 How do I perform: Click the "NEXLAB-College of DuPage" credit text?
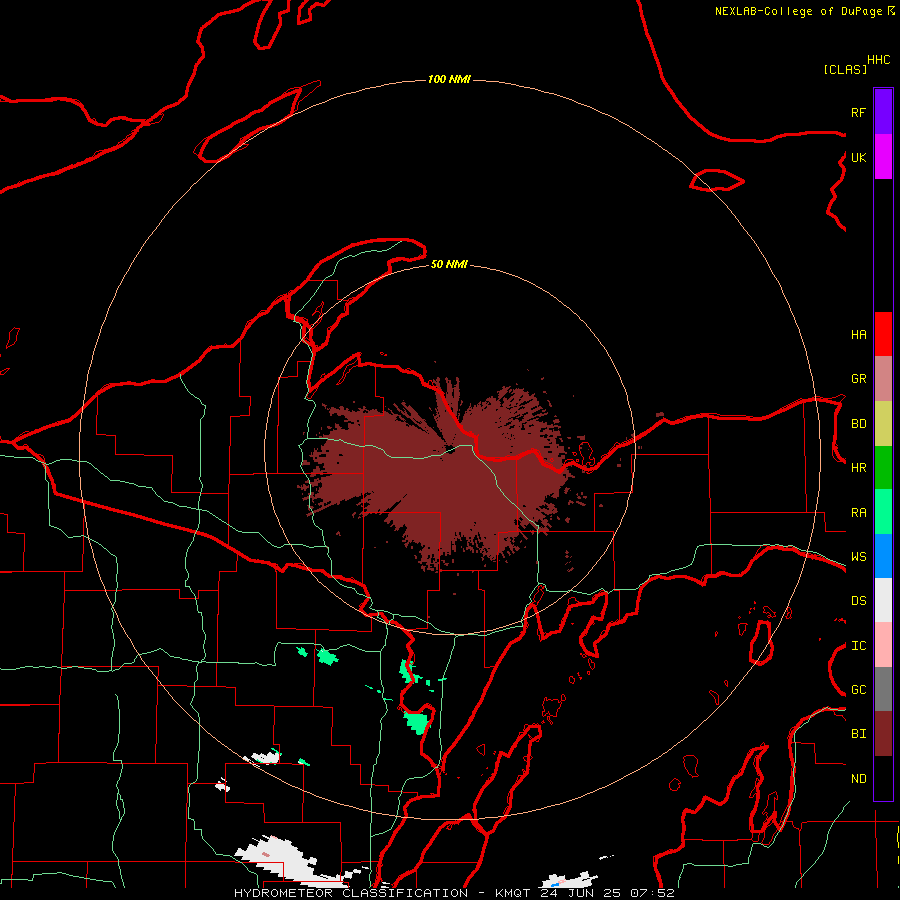tap(800, 11)
